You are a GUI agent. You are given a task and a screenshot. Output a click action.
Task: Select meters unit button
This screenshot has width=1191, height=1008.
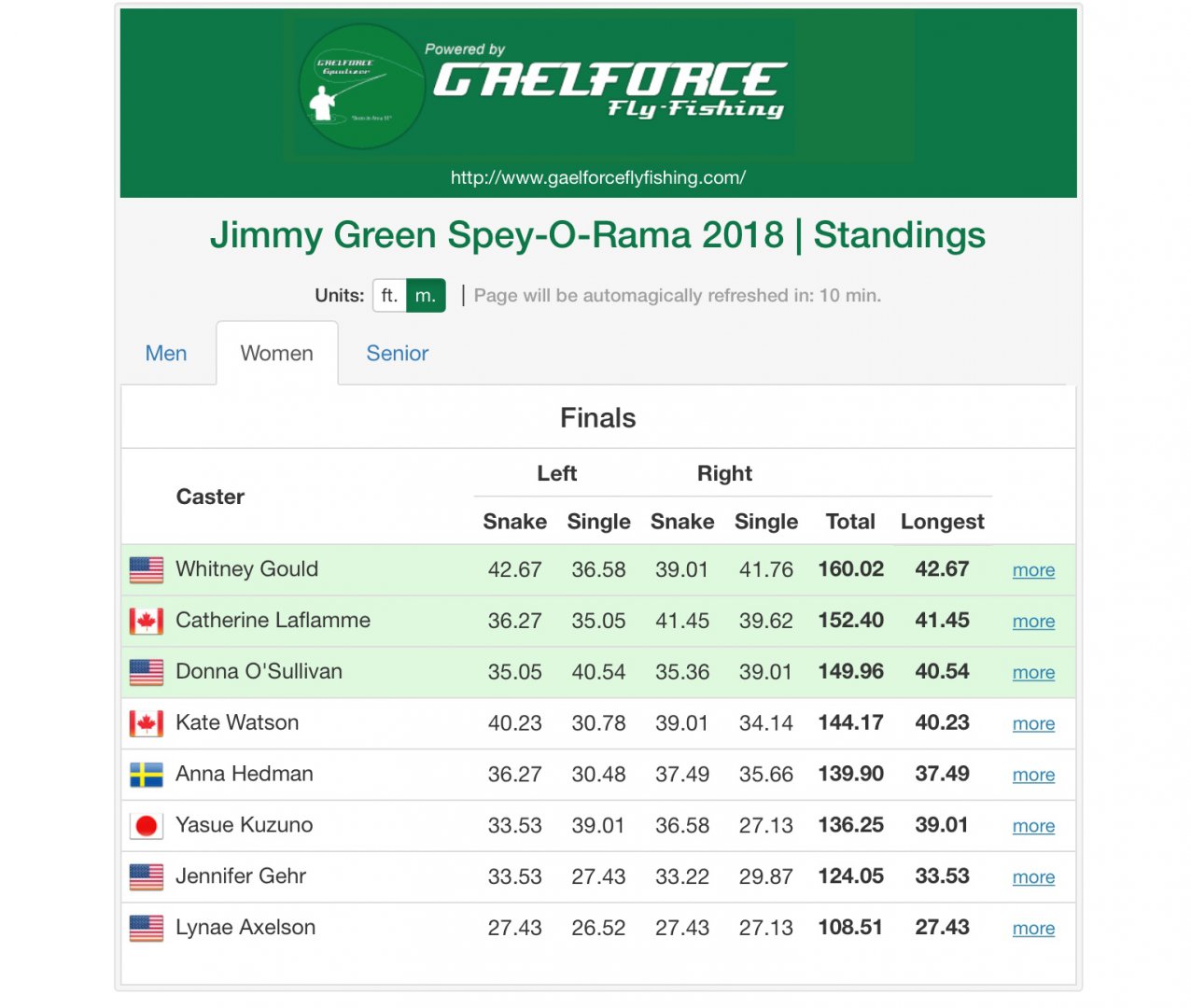point(426,296)
